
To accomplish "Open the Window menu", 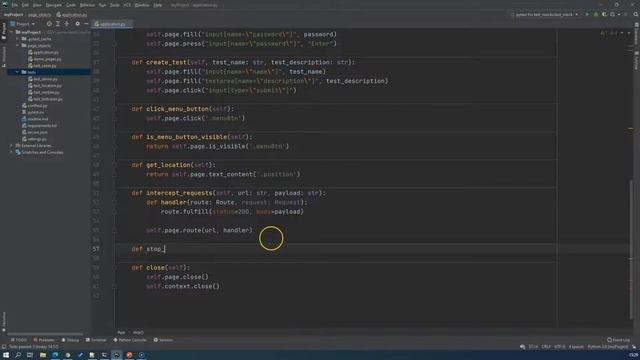I will [142, 5].
